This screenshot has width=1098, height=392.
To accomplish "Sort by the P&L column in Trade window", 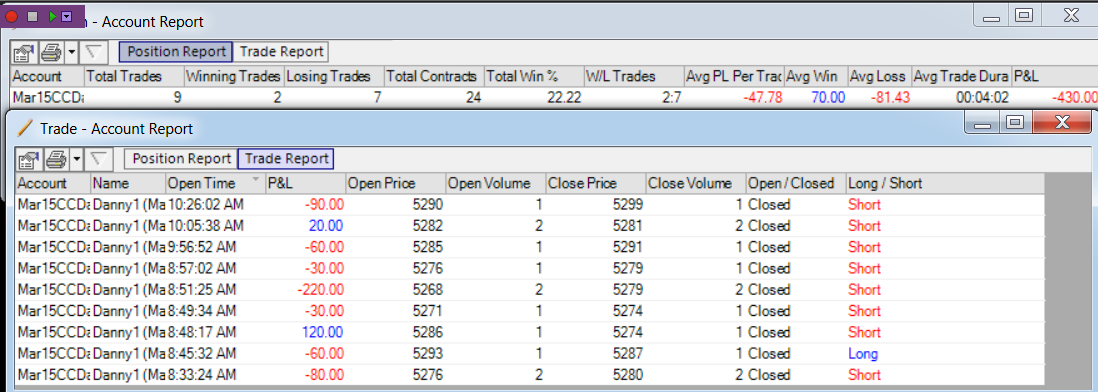I will tap(305, 183).
